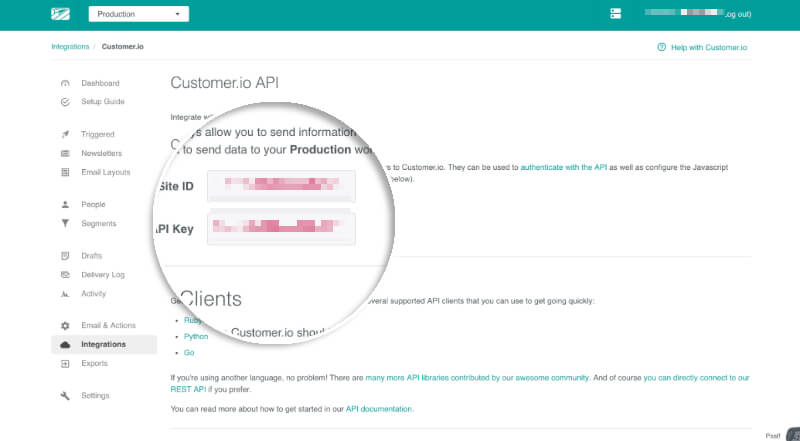Image resolution: width=800 pixels, height=441 pixels.
Task: Open Email Layouts in sidebar
Action: tap(106, 173)
